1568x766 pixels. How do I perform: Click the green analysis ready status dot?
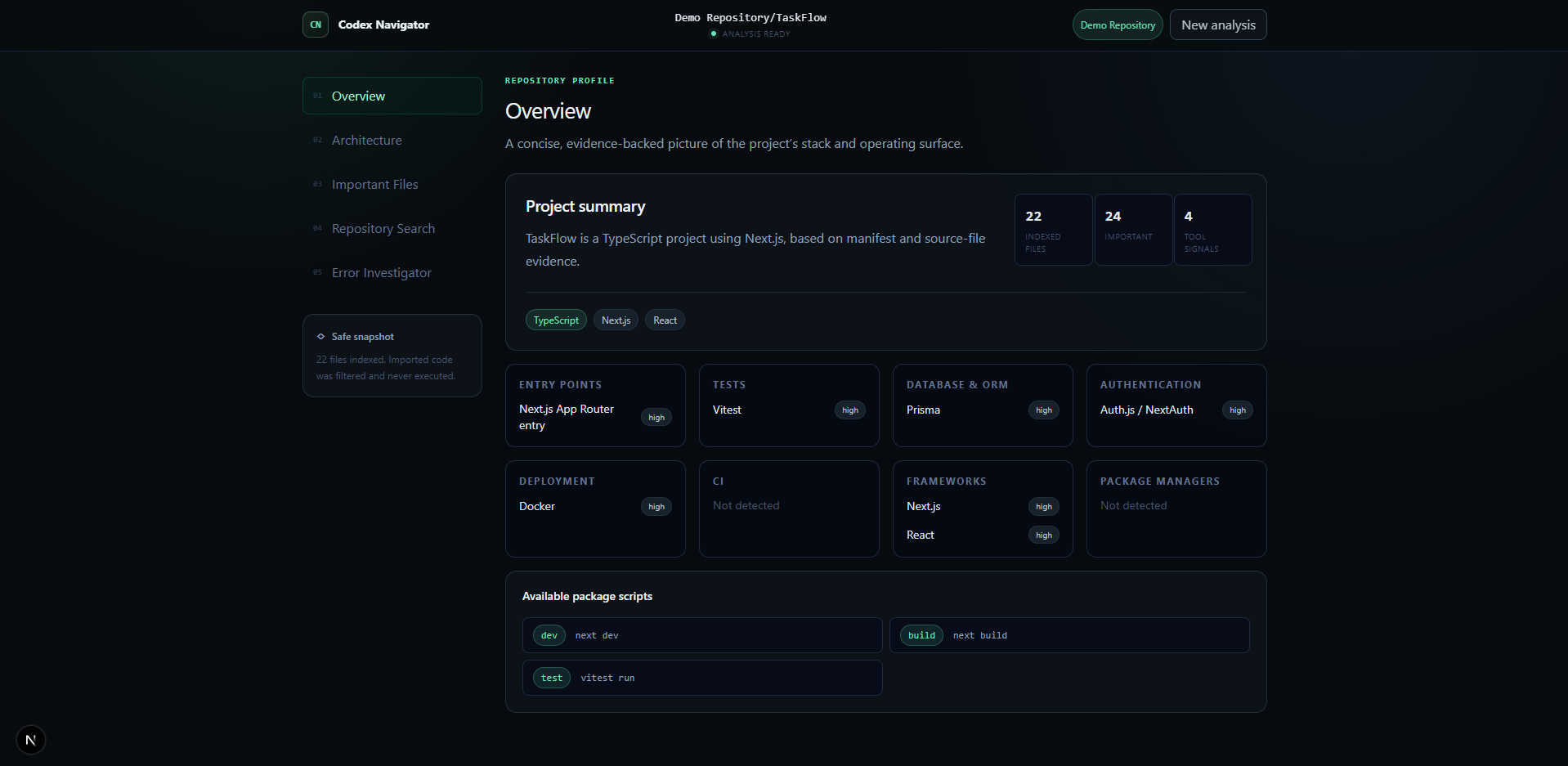tap(714, 34)
